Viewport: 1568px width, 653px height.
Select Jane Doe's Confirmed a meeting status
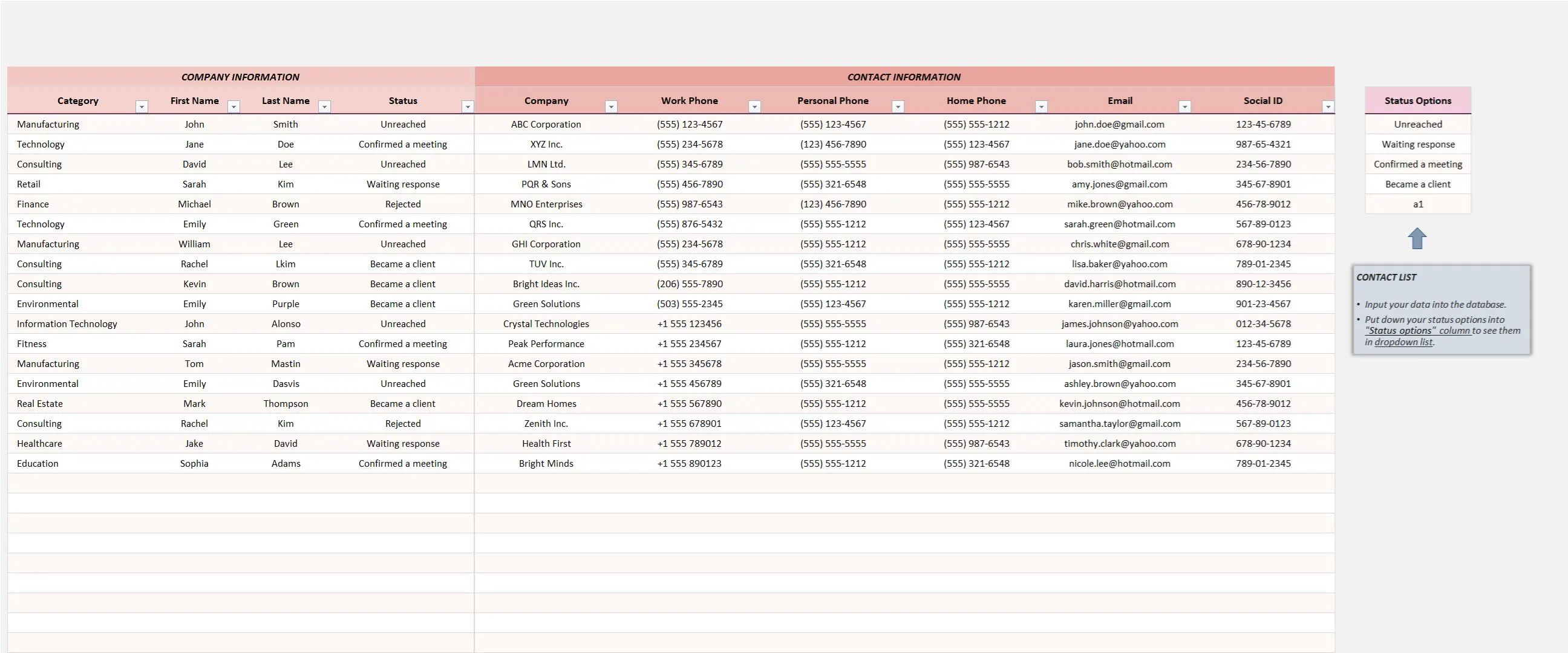tap(403, 144)
